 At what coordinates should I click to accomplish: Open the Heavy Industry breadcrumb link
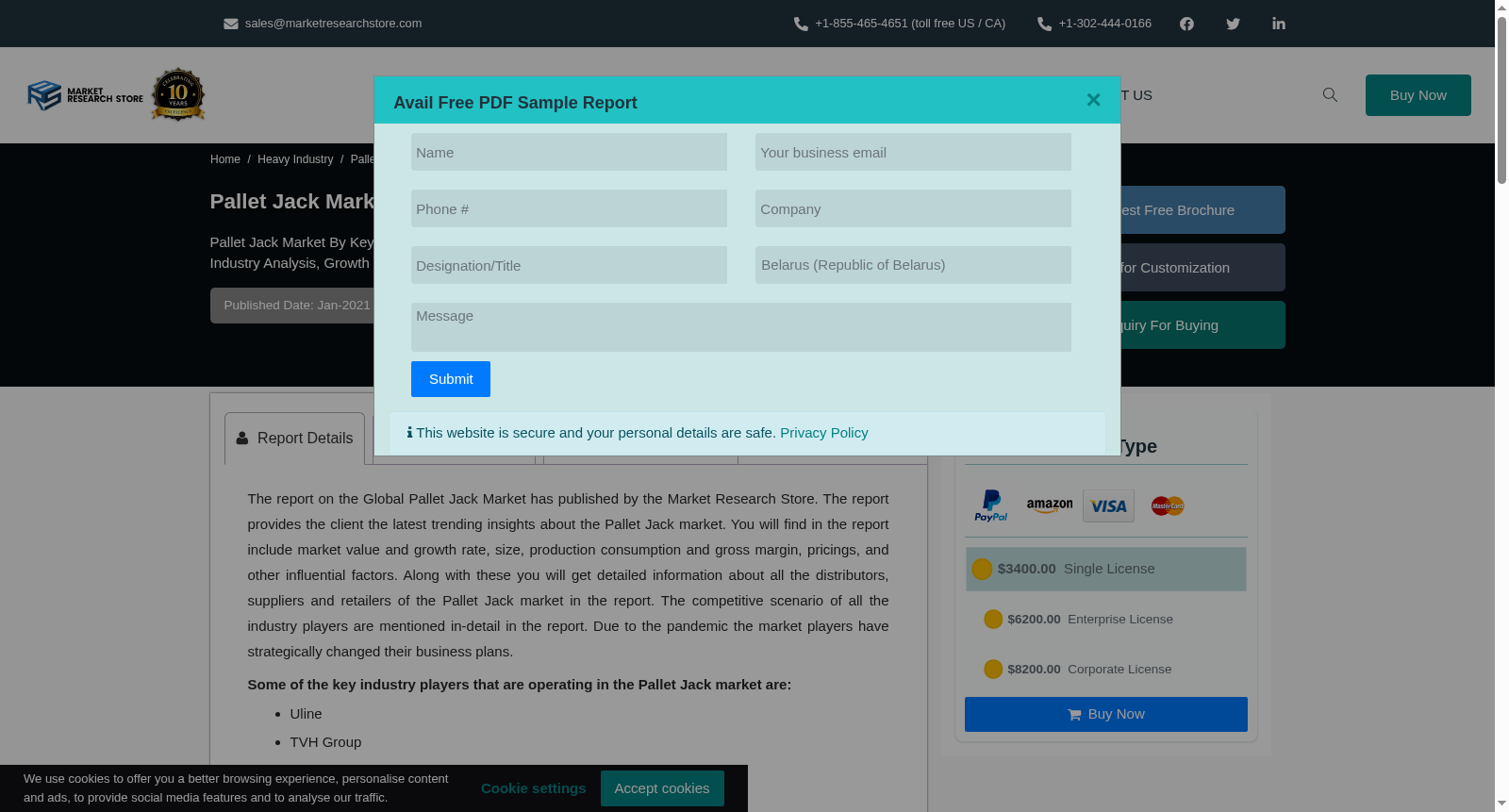[x=295, y=159]
